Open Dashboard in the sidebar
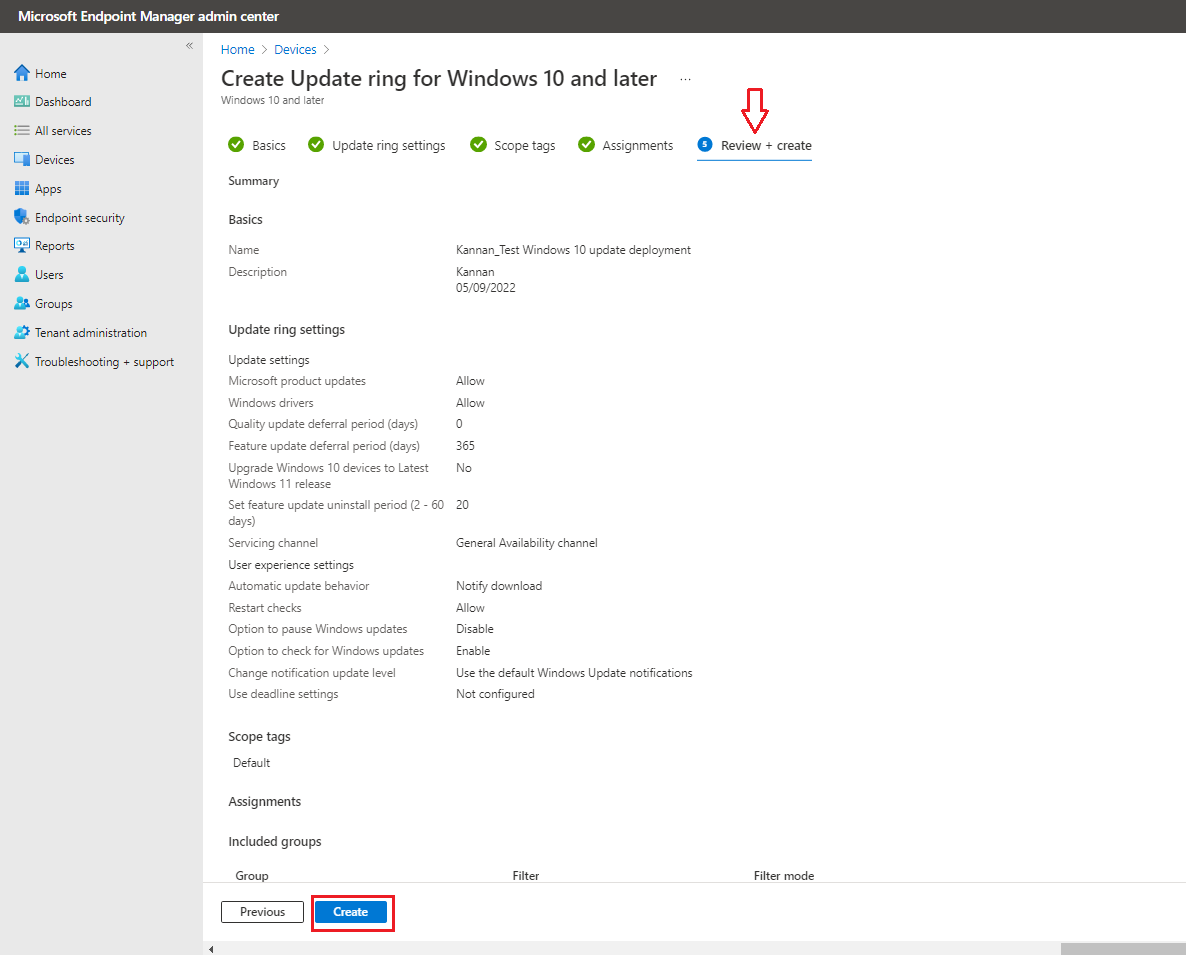Image resolution: width=1186 pixels, height=955 pixels. point(63,101)
